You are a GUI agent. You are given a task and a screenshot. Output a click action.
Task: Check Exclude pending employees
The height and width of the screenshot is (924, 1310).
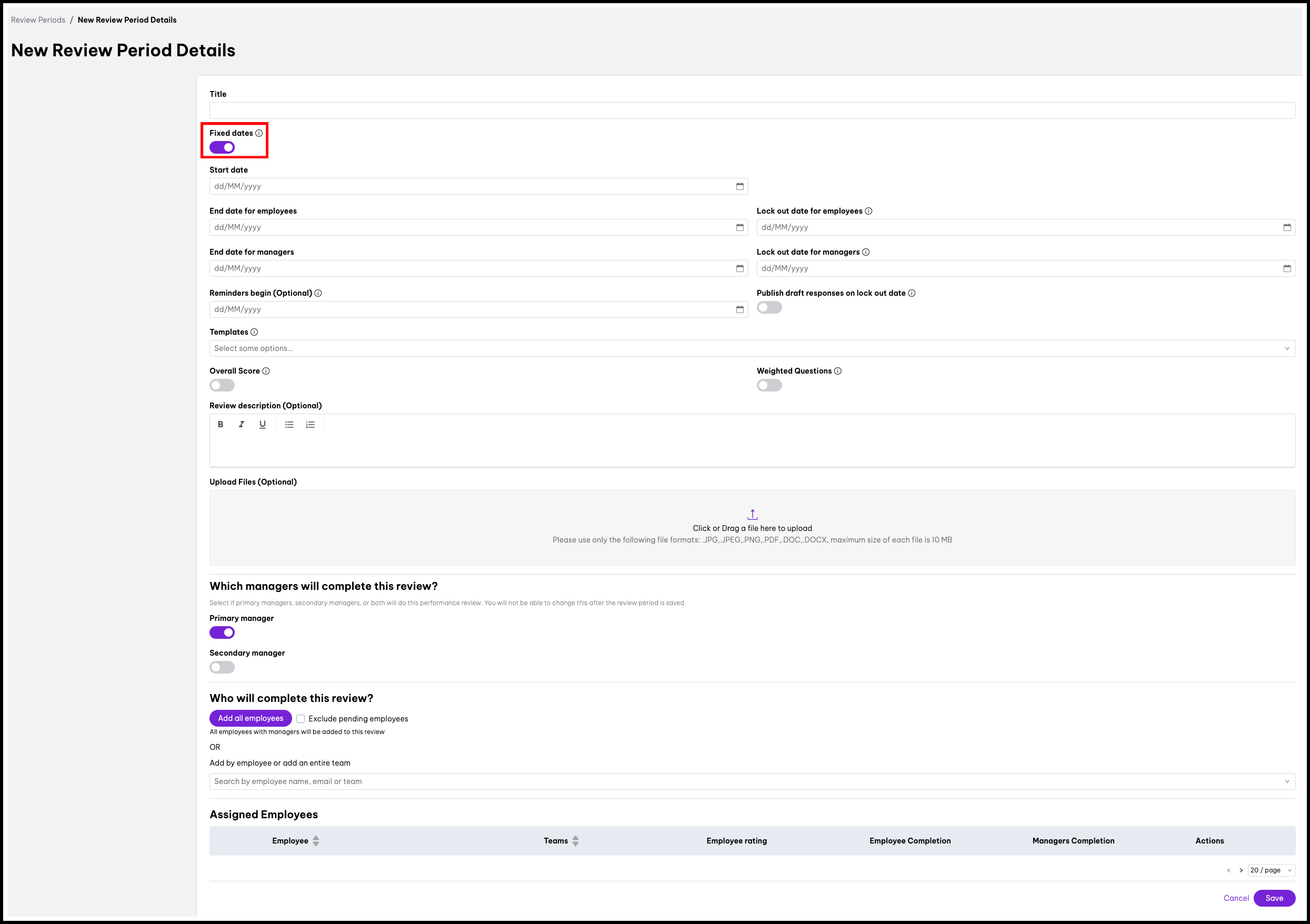tap(300, 719)
